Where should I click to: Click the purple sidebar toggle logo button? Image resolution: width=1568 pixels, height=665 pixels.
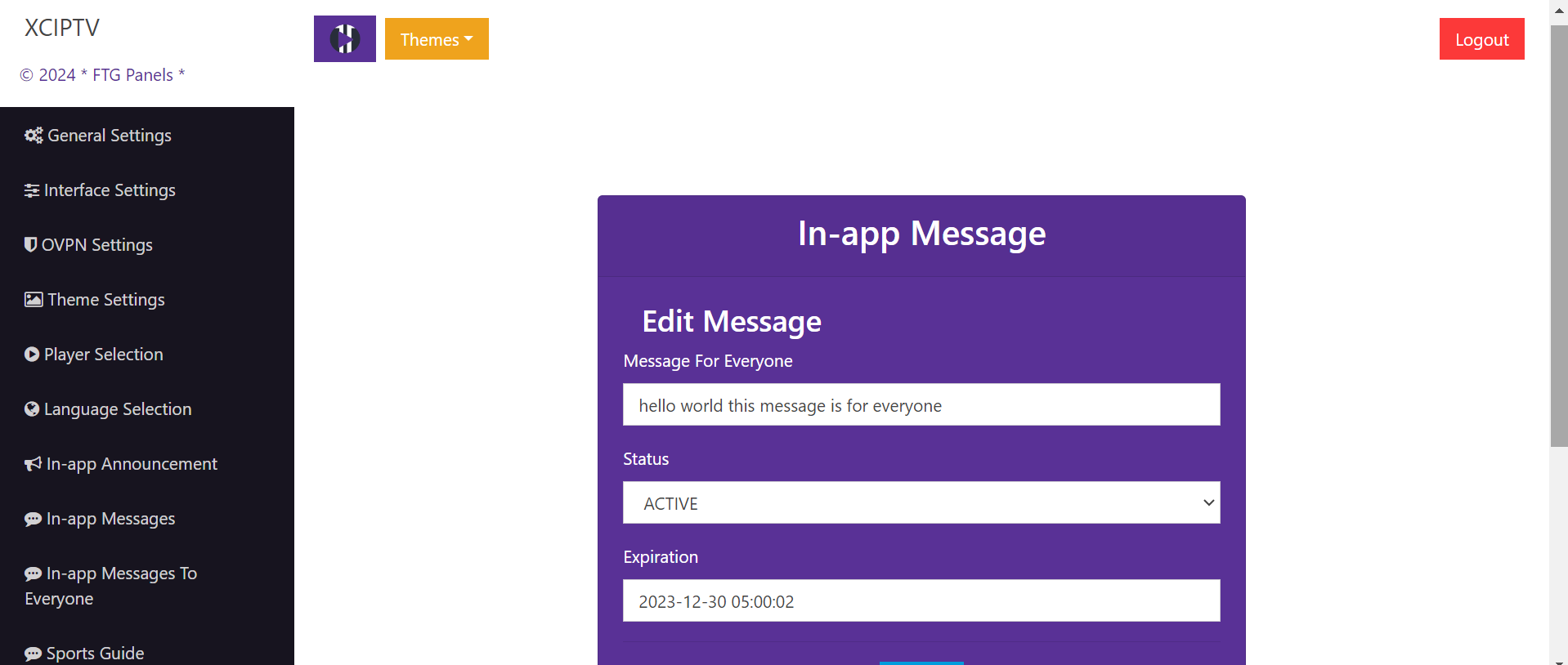tap(344, 38)
